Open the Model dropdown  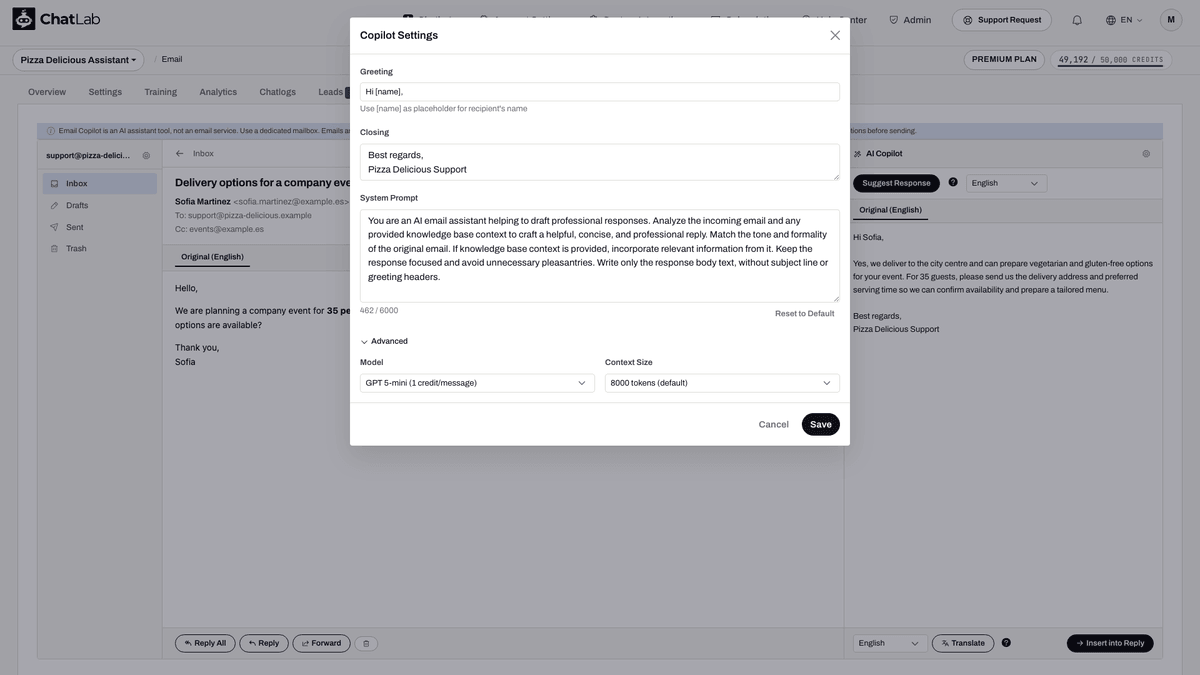point(477,383)
